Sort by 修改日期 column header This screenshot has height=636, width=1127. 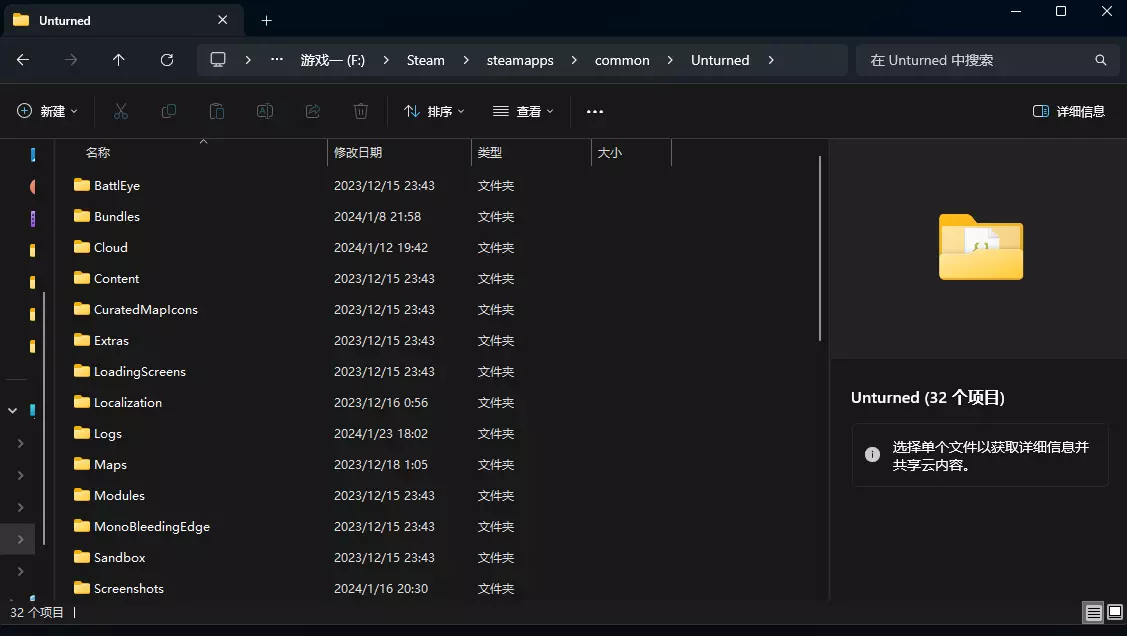[x=358, y=152]
